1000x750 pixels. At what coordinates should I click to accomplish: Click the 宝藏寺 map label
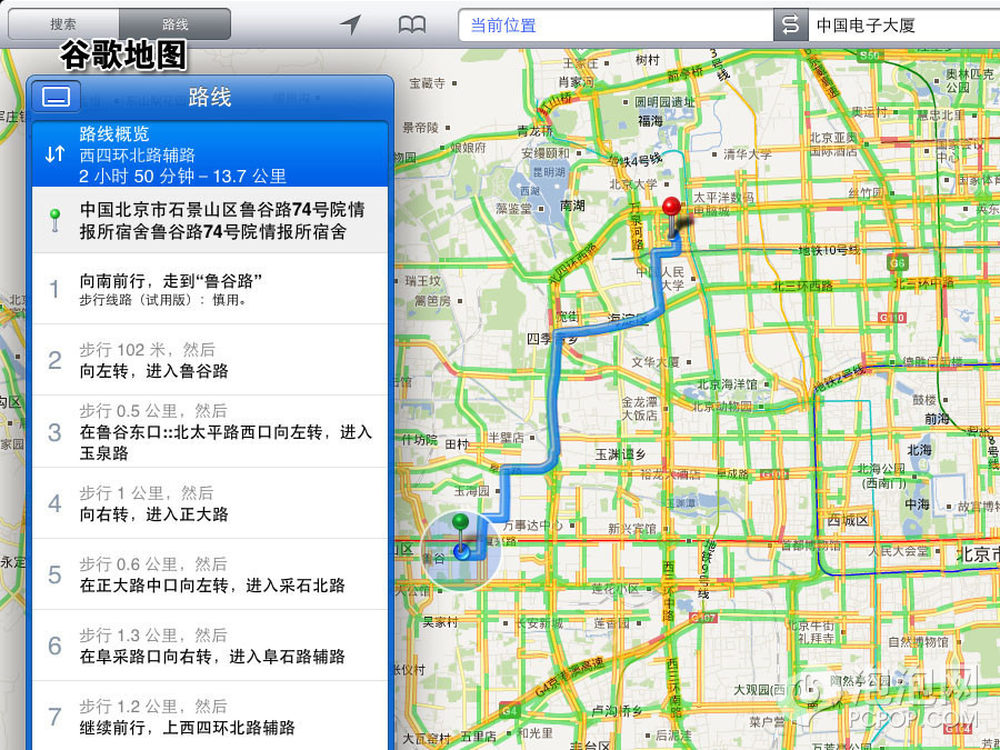tap(427, 83)
